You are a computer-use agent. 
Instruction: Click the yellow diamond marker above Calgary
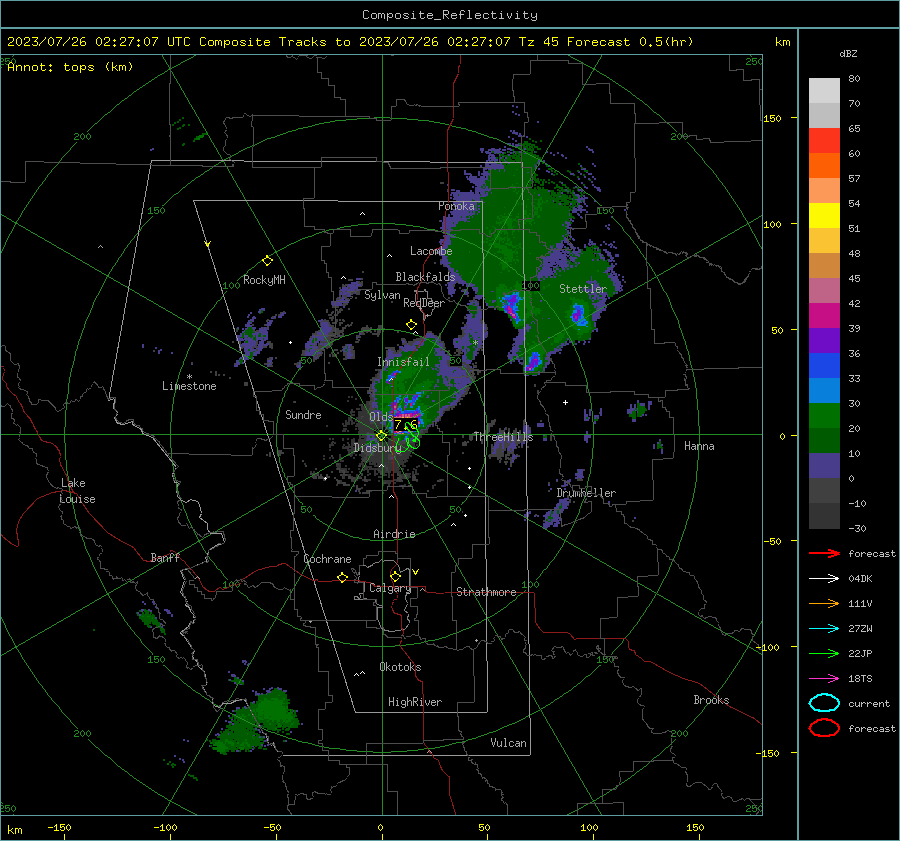pyautogui.click(x=395, y=576)
